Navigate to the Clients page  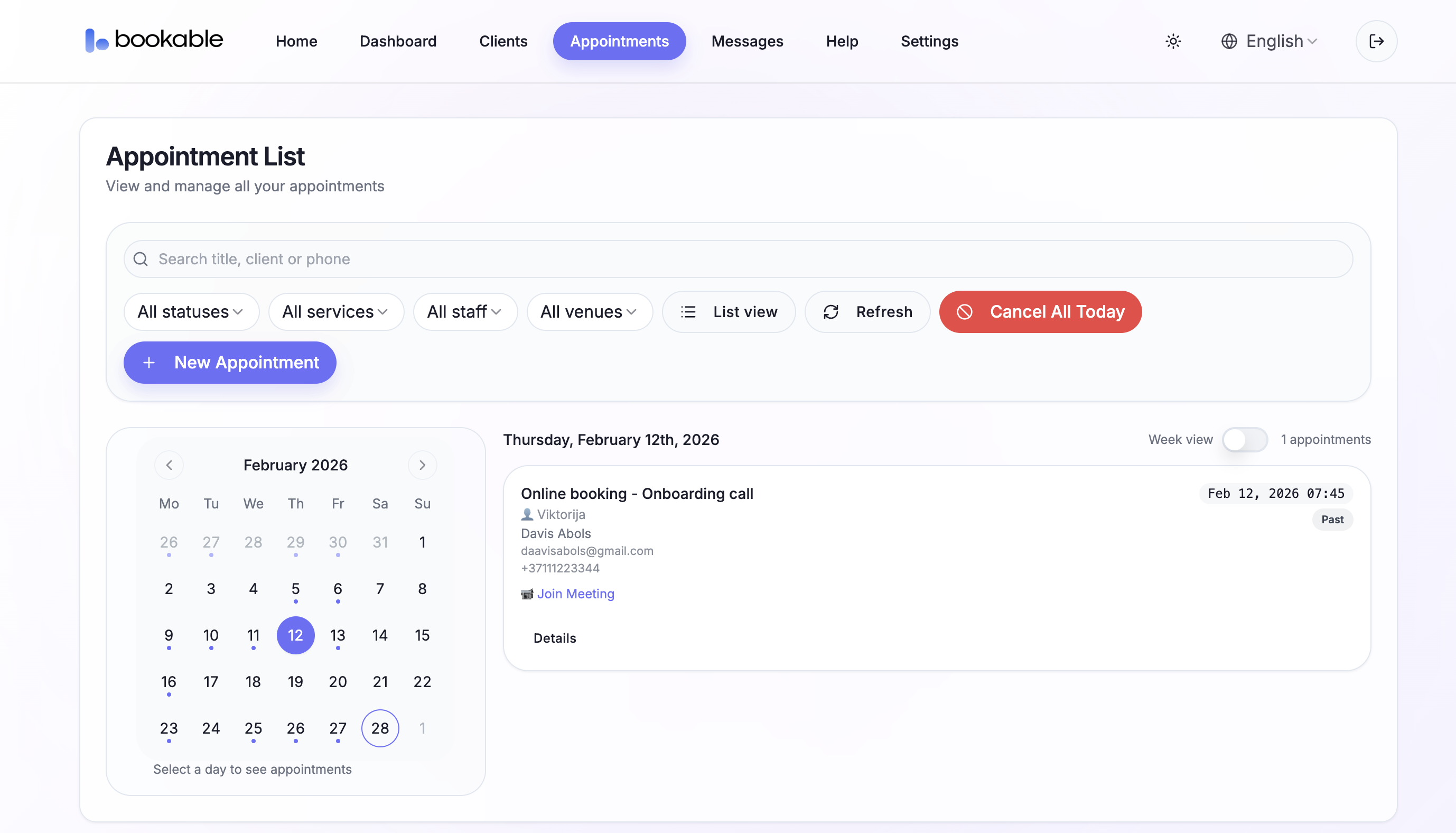coord(503,41)
